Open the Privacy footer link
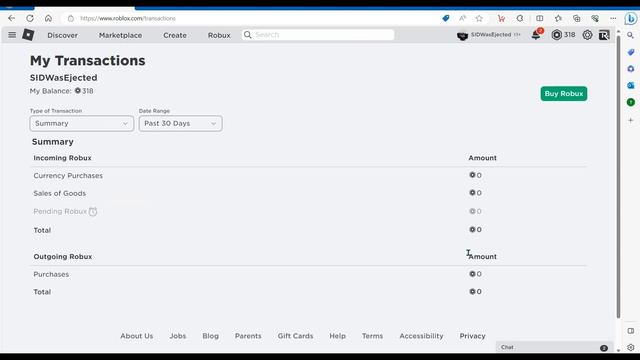 pos(472,336)
